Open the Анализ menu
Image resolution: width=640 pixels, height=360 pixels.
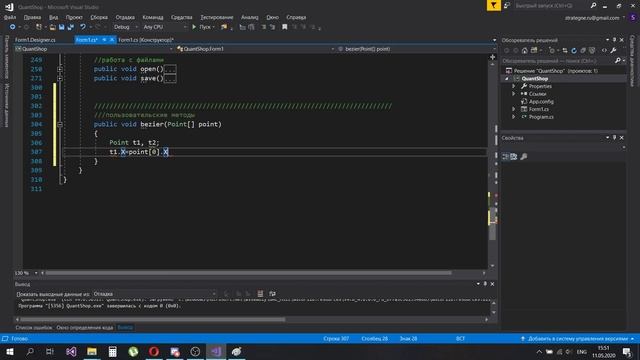pyautogui.click(x=249, y=17)
